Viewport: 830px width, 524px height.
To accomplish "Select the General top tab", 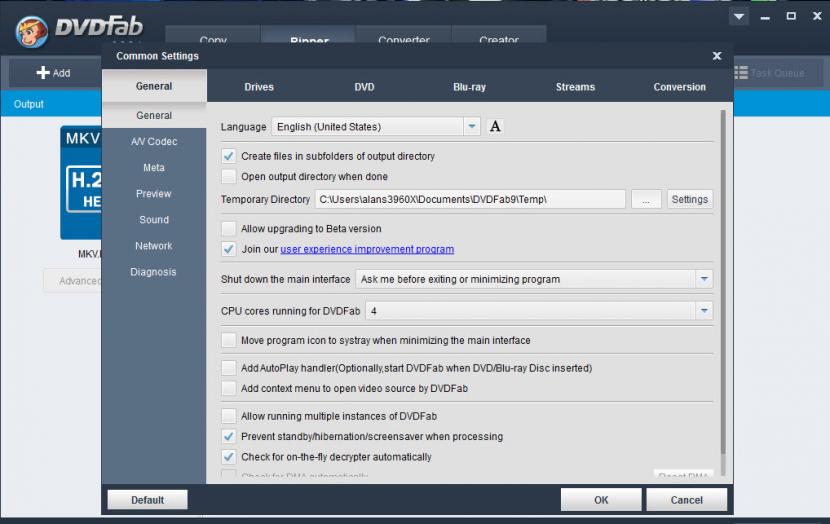I will click(x=154, y=86).
